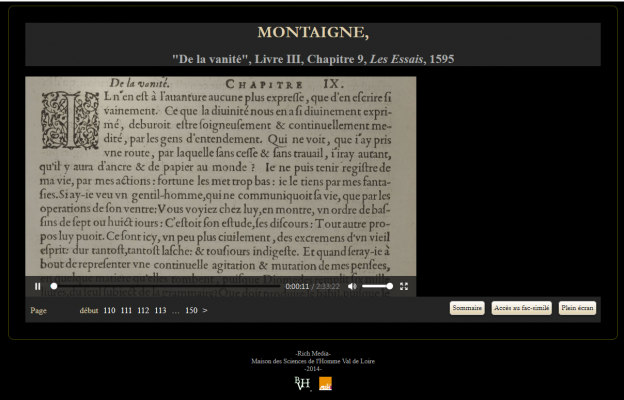Click the pagination ellipsis
The image size is (624, 400).
point(176,311)
